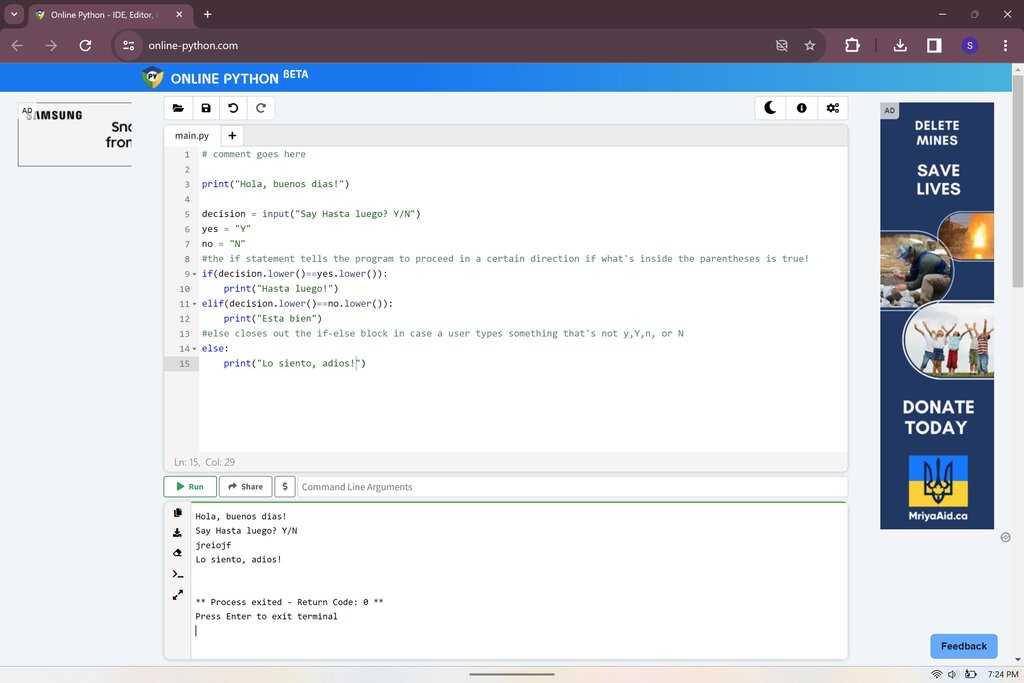1024x683 pixels.
Task: Add a new file tab with plus button
Action: tap(232, 136)
